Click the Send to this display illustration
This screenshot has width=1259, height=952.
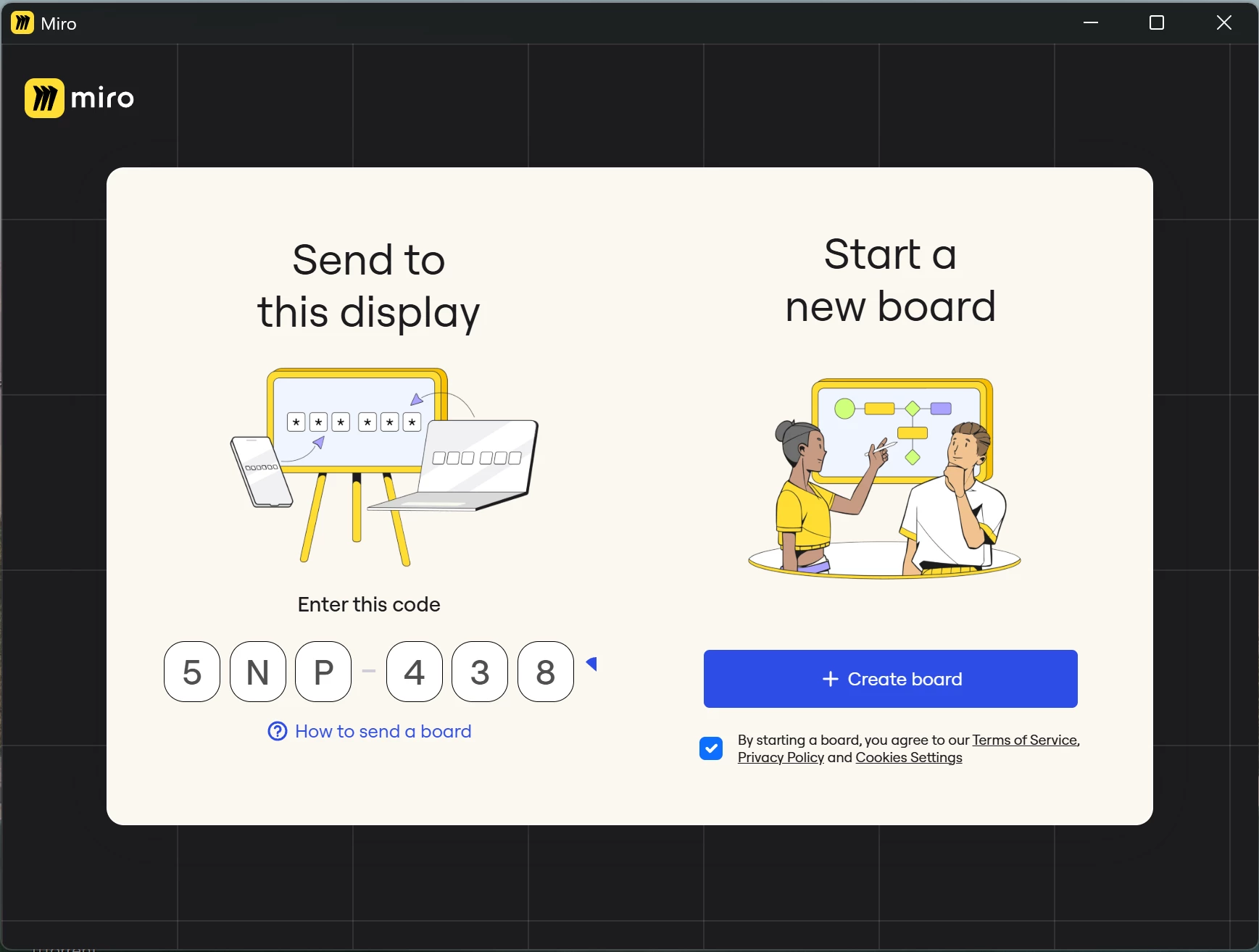pos(384,467)
